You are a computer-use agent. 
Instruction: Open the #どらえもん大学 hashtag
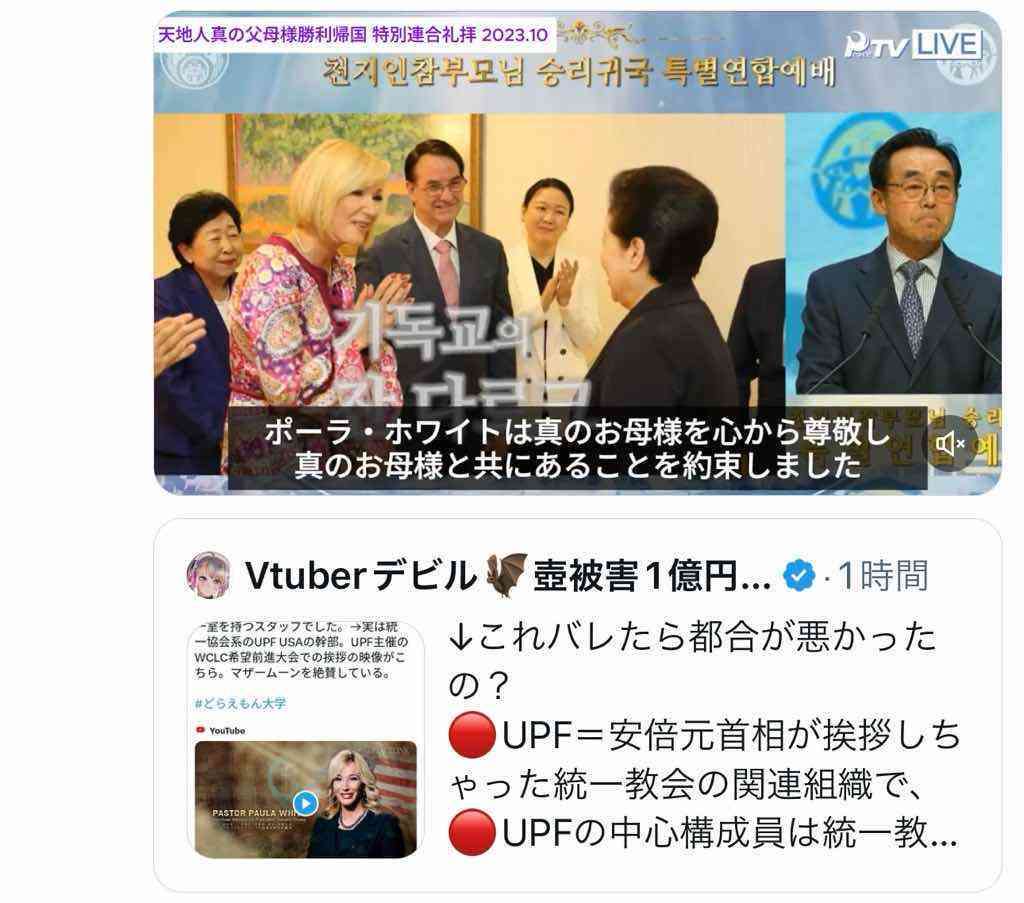click(240, 703)
